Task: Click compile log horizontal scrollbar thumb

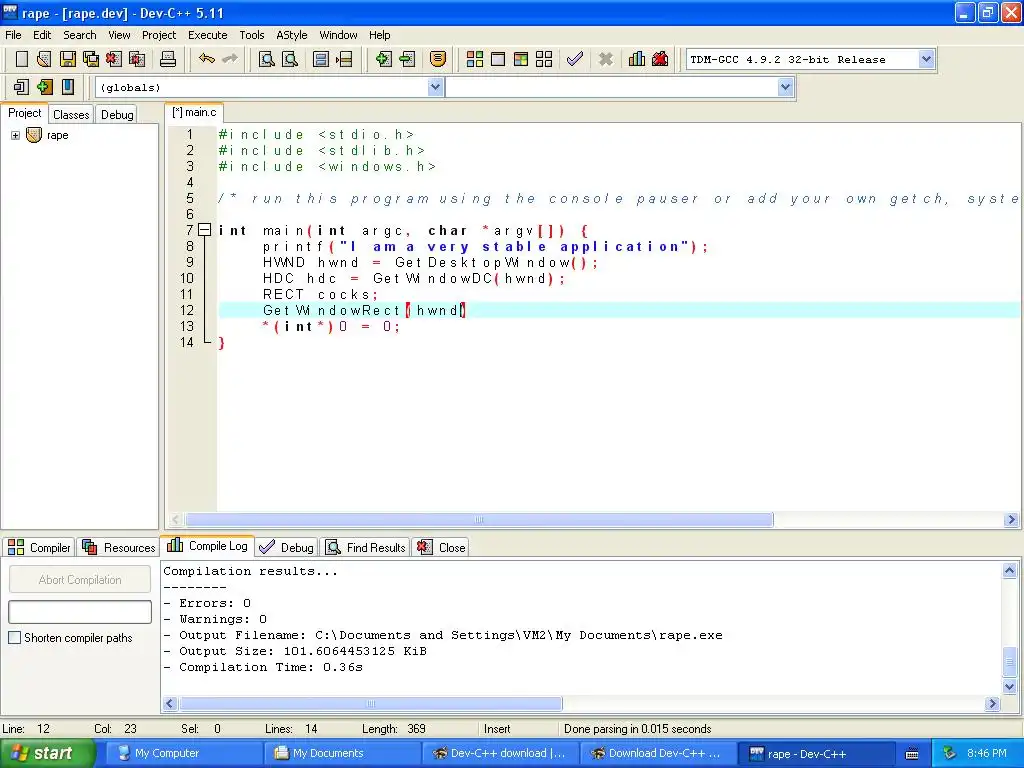Action: click(371, 703)
